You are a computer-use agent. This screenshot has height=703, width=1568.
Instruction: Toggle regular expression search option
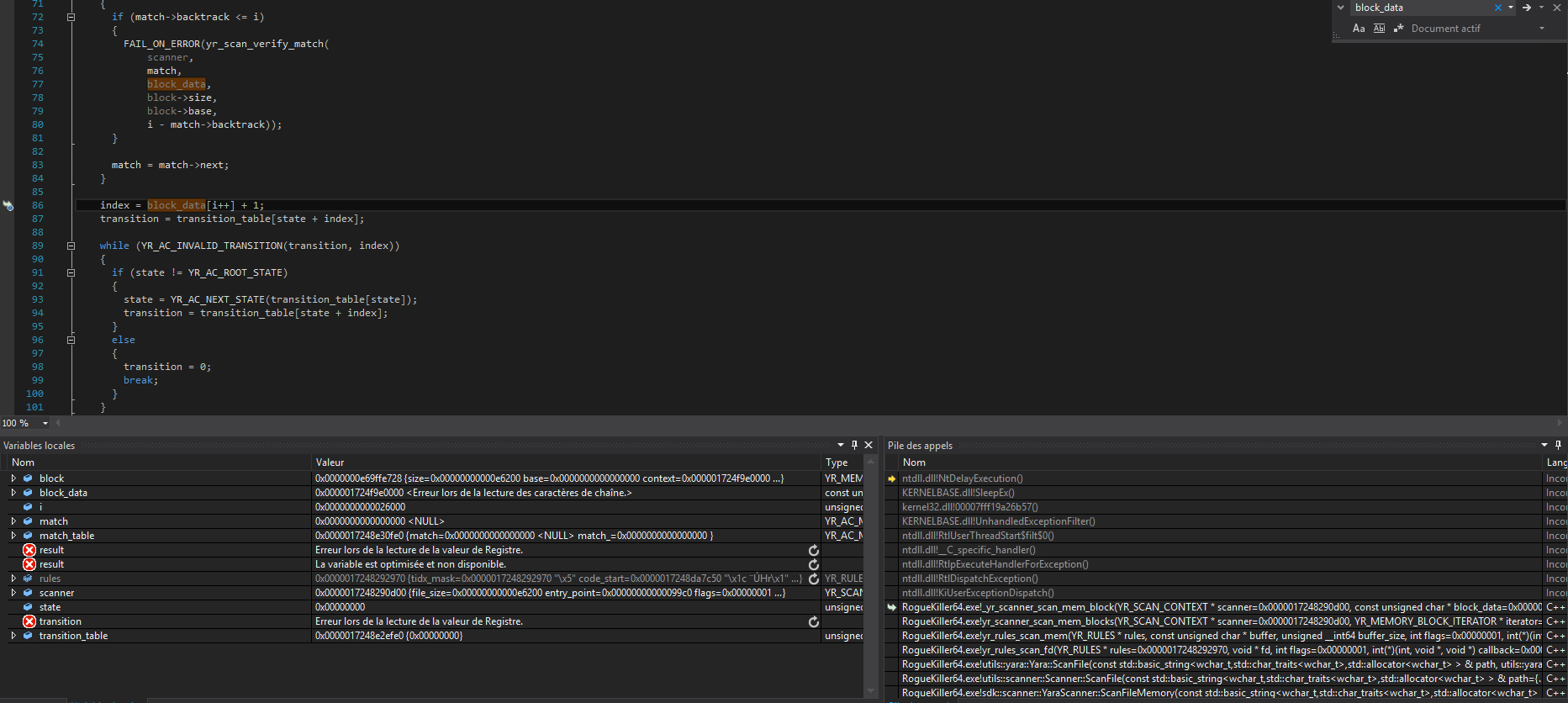1399,29
